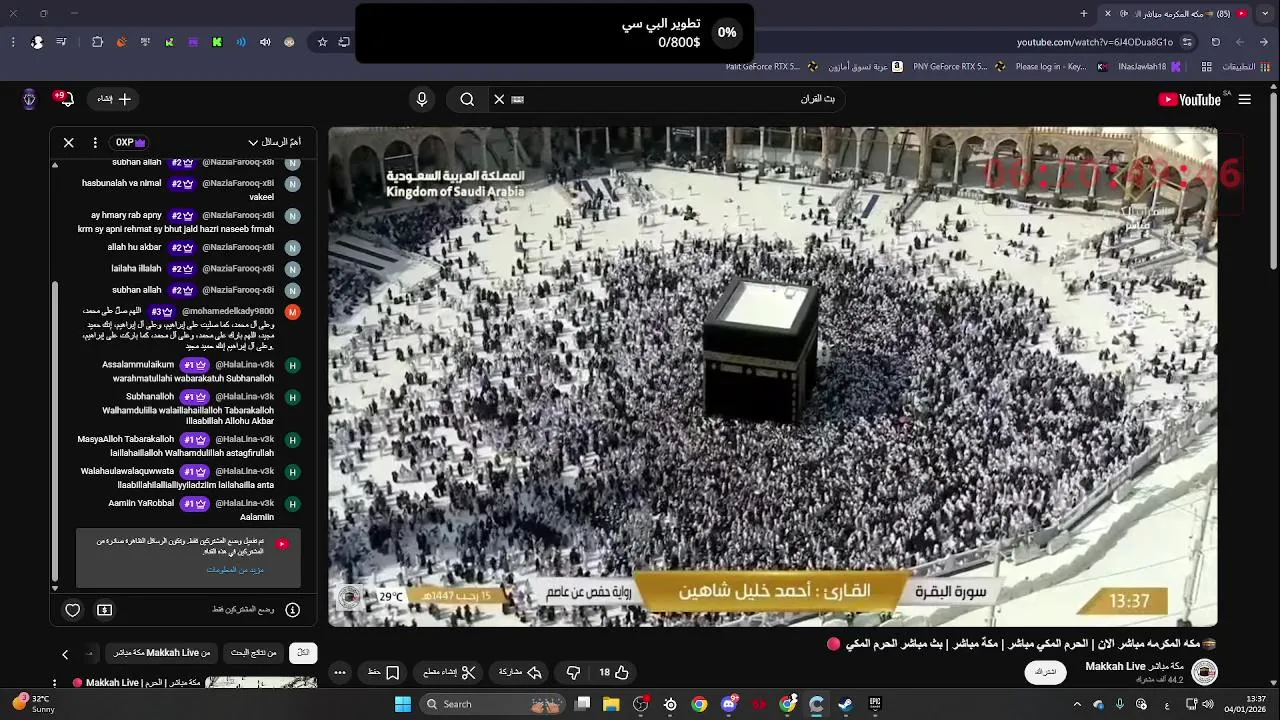Screen dimensions: 1280x720
Task: Open the info icon next to members-only mode
Action: [x=292, y=610]
